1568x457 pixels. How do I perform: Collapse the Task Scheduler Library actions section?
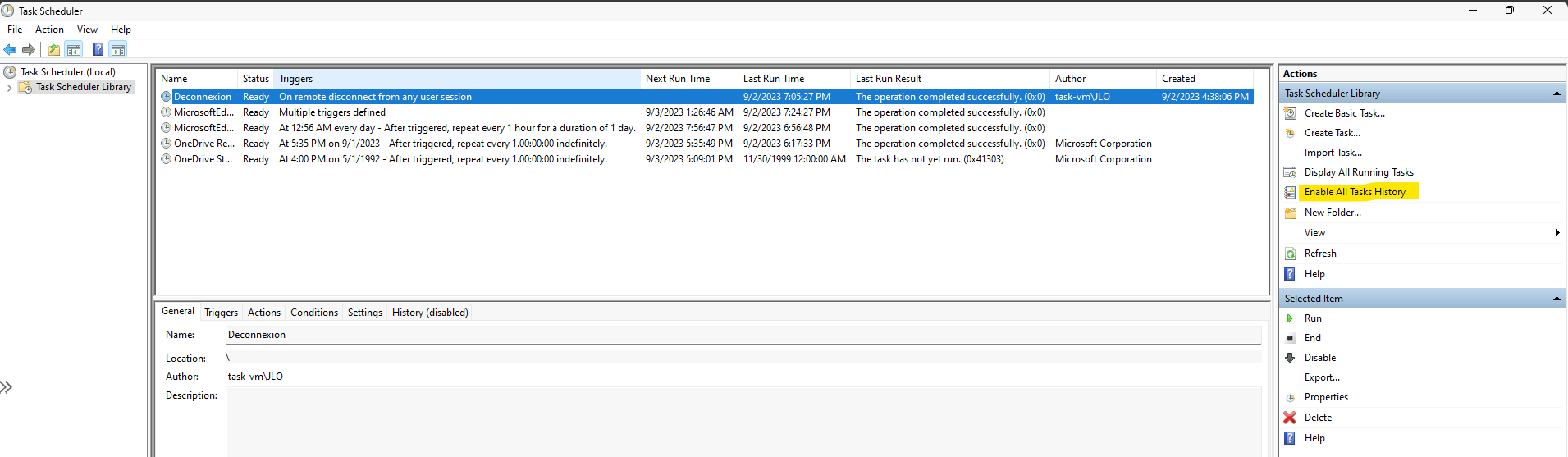pyautogui.click(x=1557, y=94)
